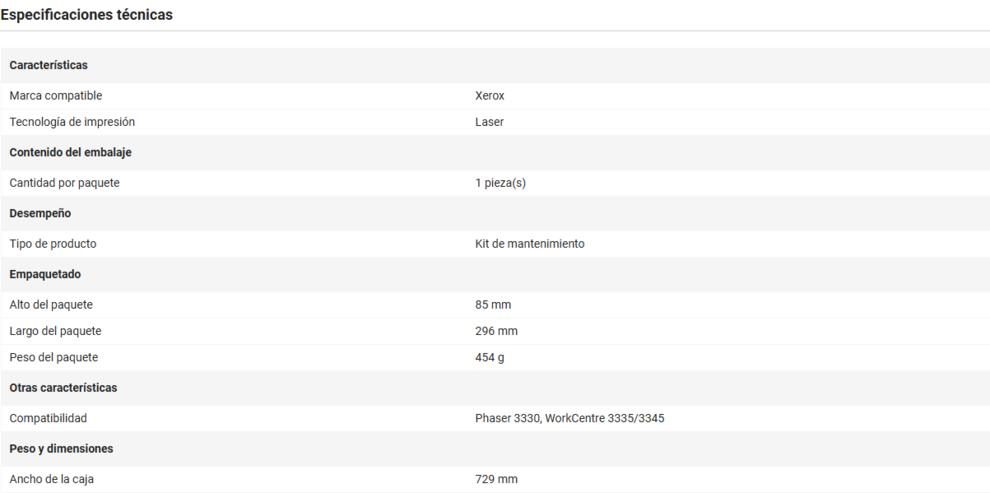990x493 pixels.
Task: Select the "454 g" weight value
Action: [489, 357]
